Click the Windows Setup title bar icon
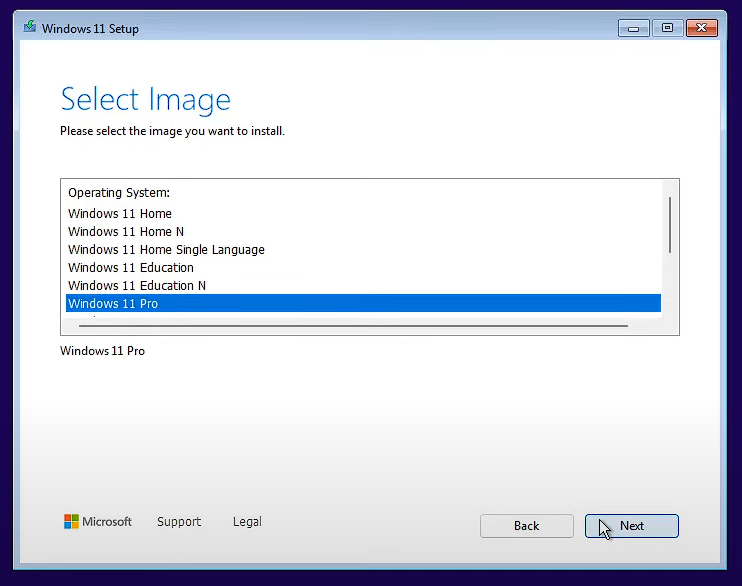This screenshot has height=586, width=742. click(30, 27)
